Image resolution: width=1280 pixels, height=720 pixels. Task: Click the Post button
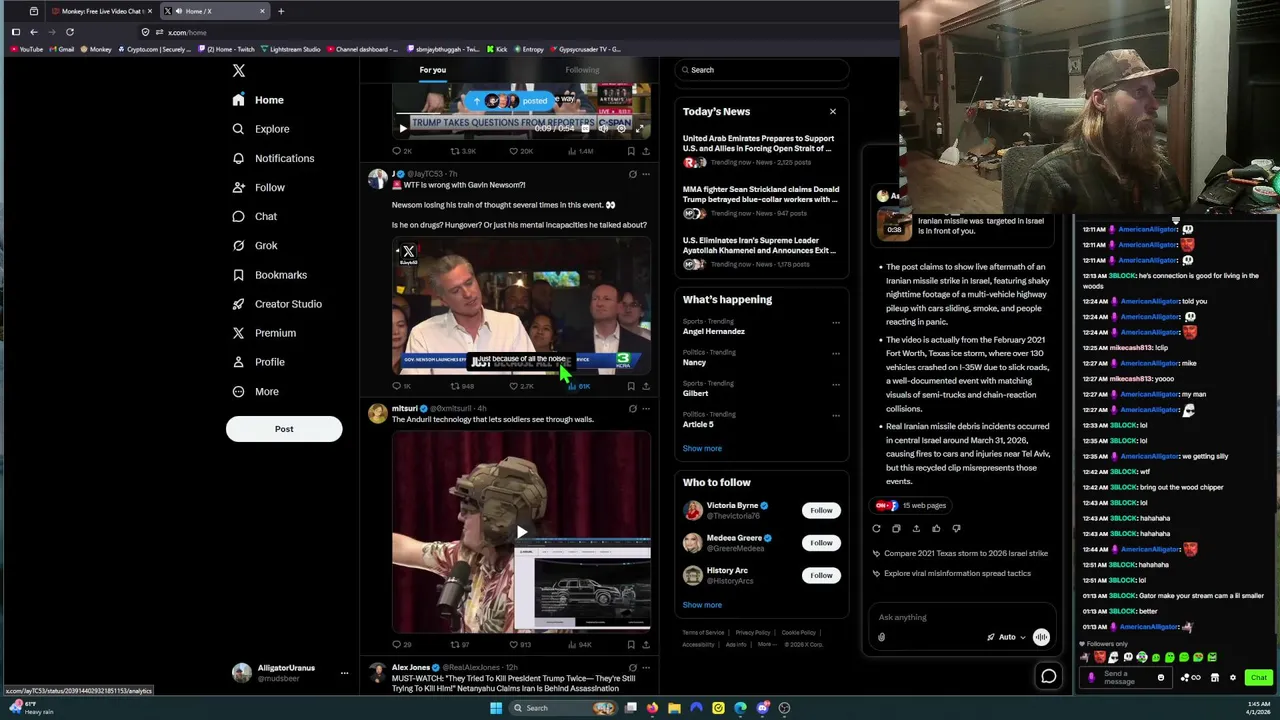point(284,429)
